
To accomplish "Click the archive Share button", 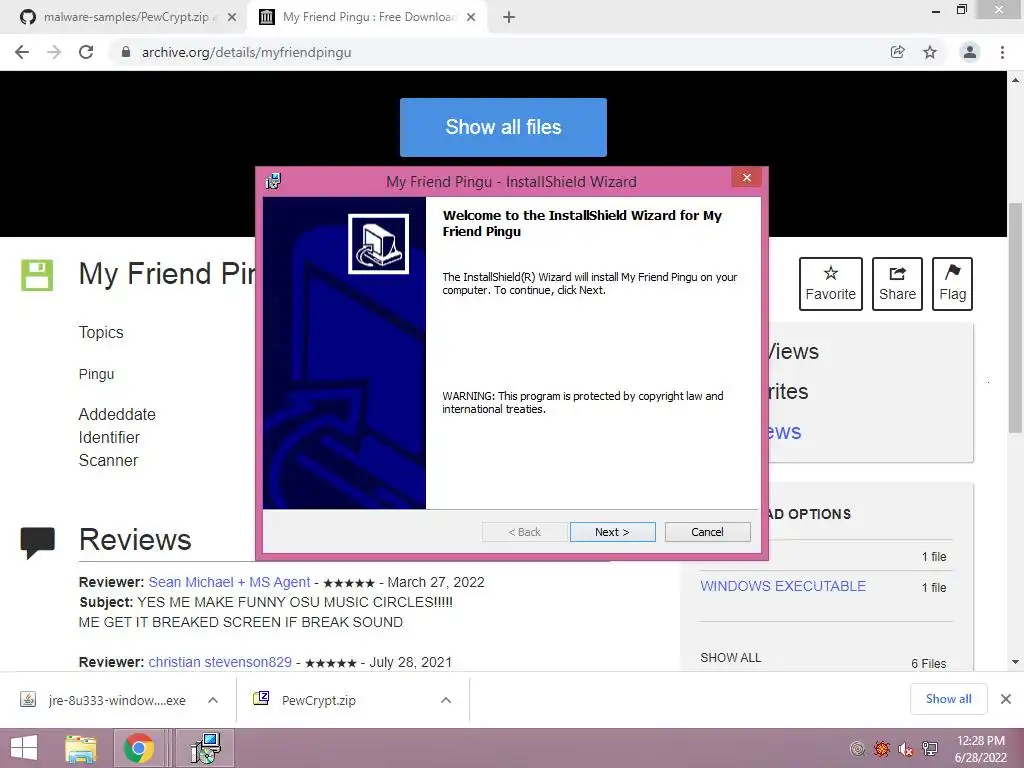I will pyautogui.click(x=897, y=283).
